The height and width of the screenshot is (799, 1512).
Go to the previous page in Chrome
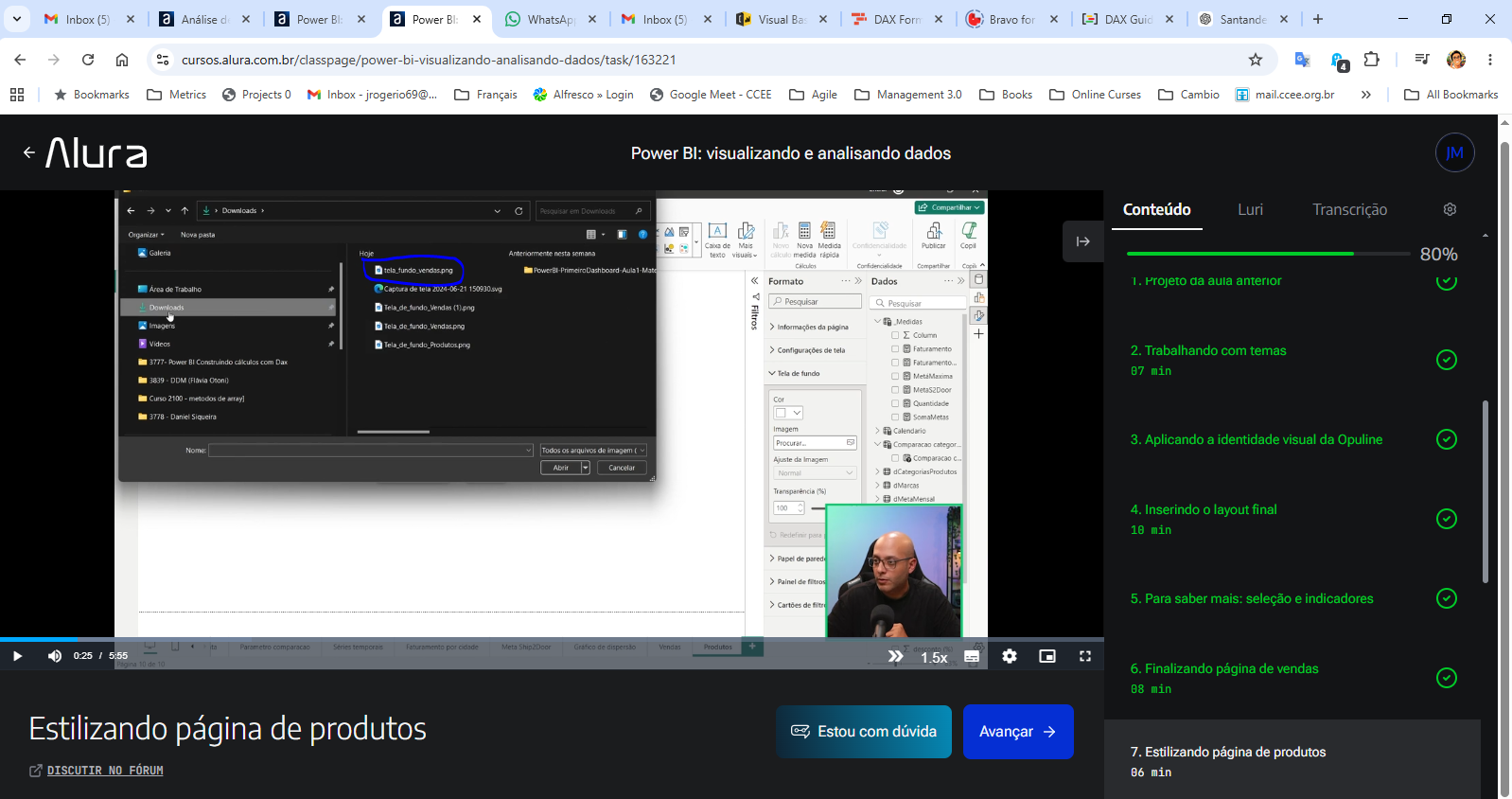[20, 60]
